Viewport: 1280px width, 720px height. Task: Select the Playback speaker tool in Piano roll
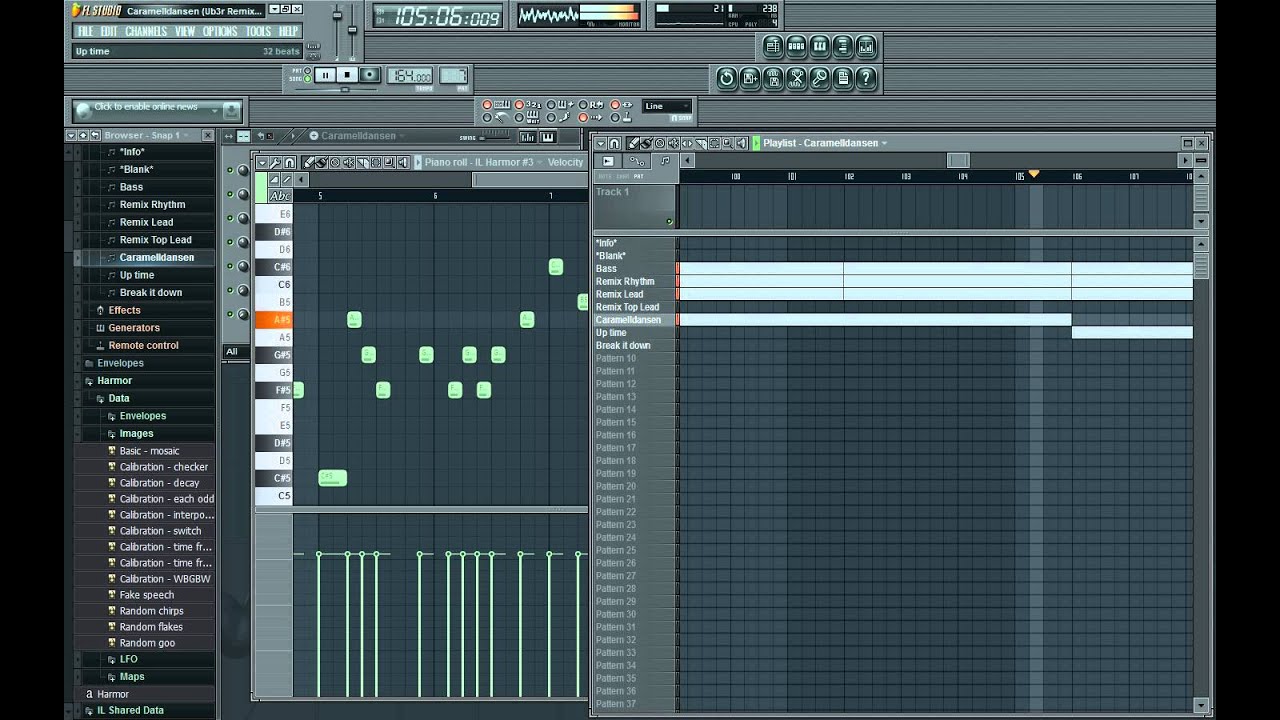(x=403, y=162)
